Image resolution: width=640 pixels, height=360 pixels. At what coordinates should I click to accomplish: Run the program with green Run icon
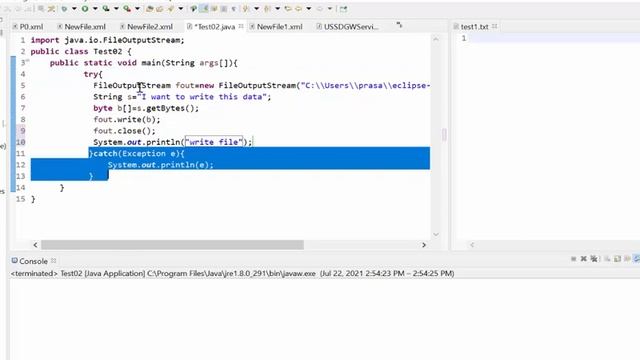[x=85, y=9]
